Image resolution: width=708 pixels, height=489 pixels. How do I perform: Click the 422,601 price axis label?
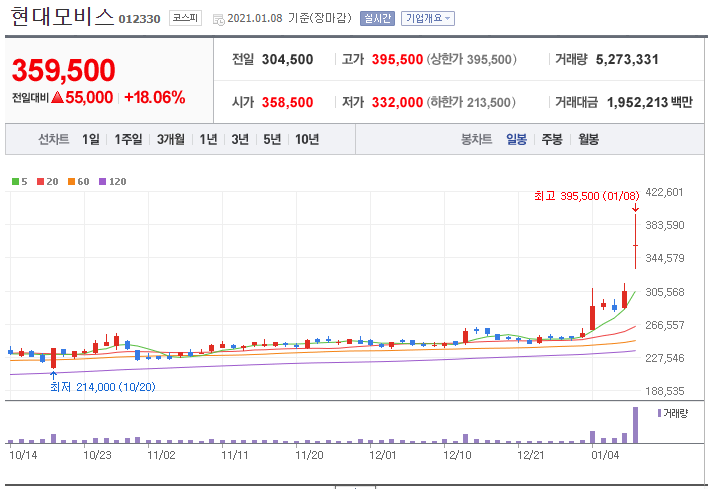(x=665, y=192)
